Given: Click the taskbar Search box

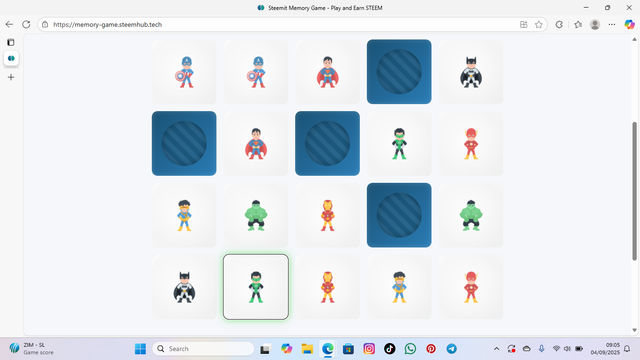Looking at the screenshot, I should click(203, 349).
